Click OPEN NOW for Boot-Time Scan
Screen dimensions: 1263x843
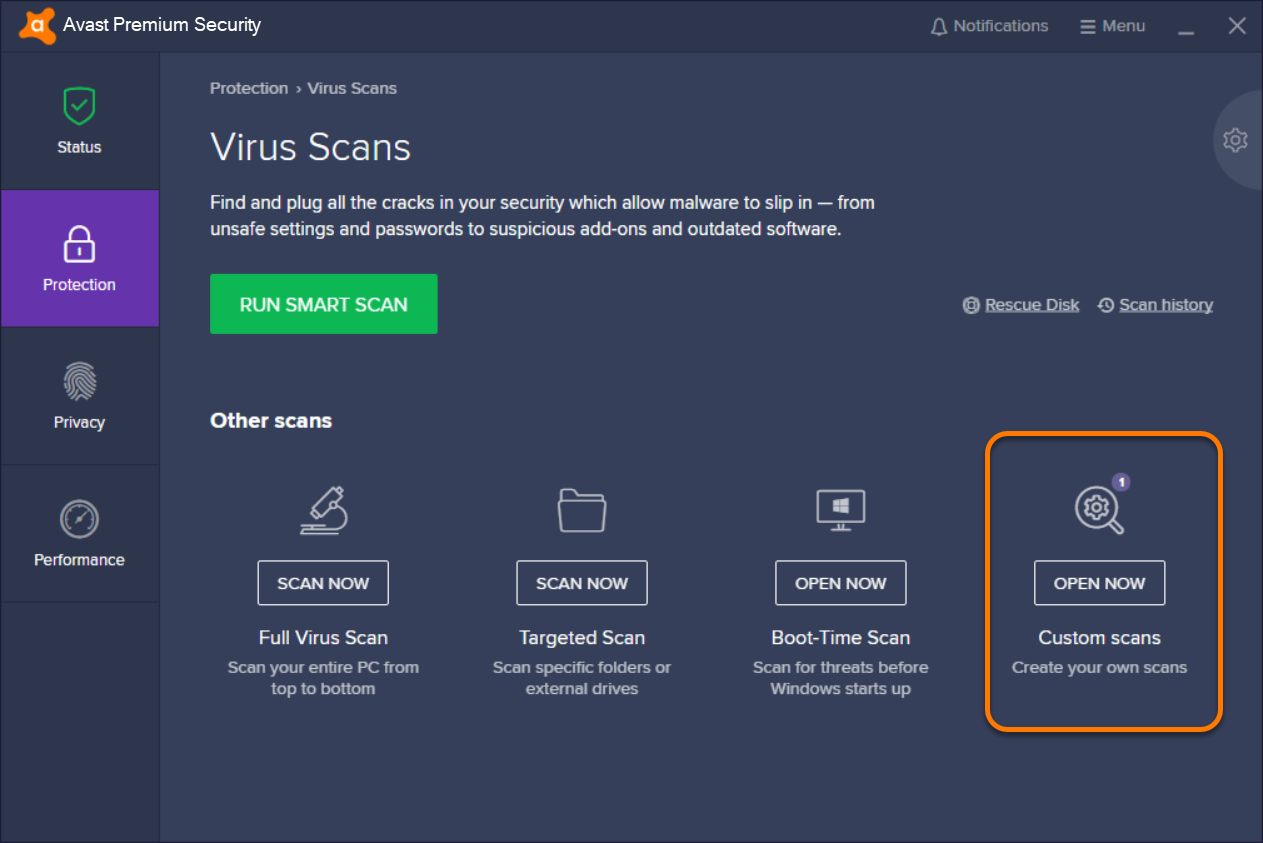841,583
